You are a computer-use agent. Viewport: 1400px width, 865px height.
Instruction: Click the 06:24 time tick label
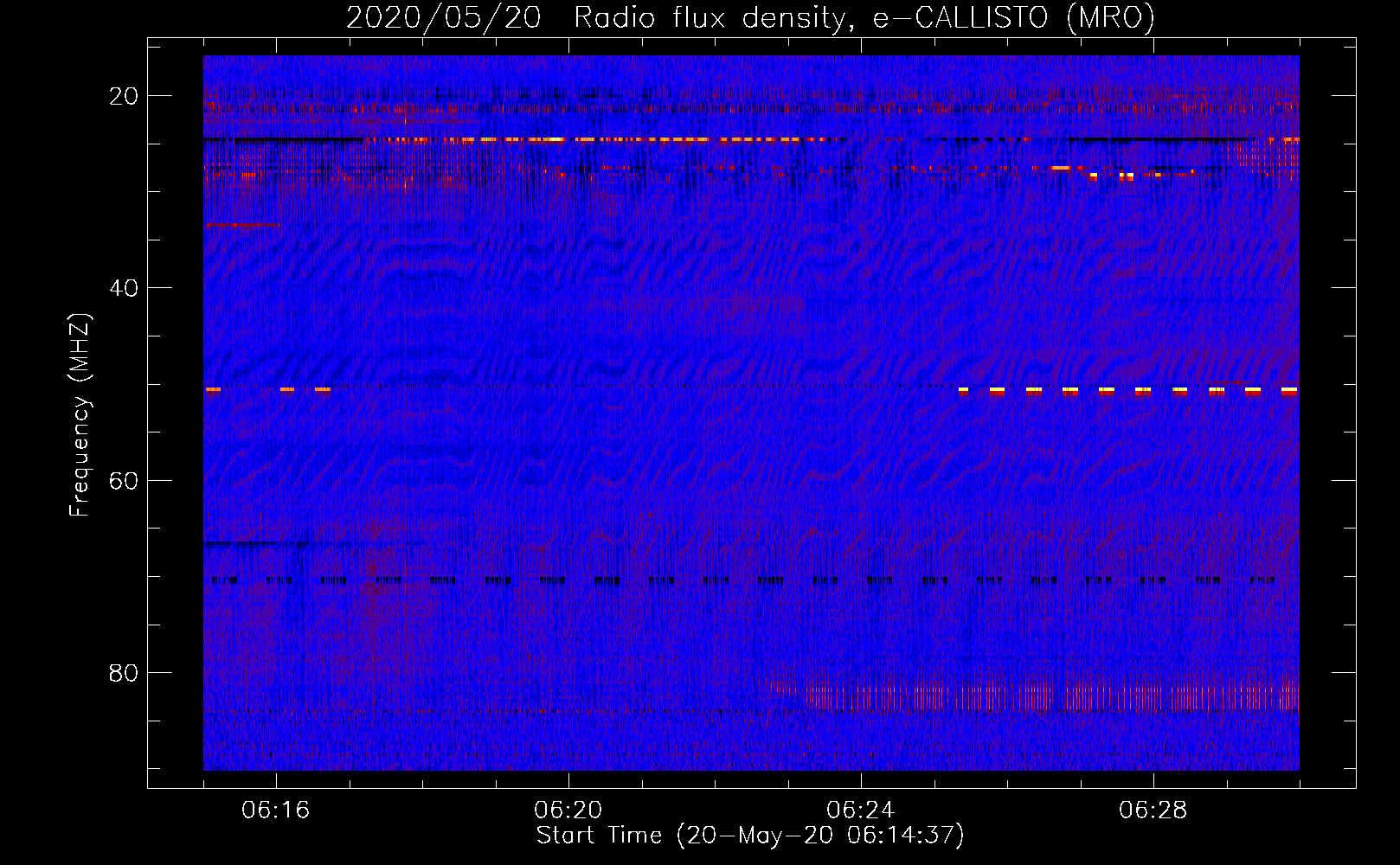(x=861, y=811)
